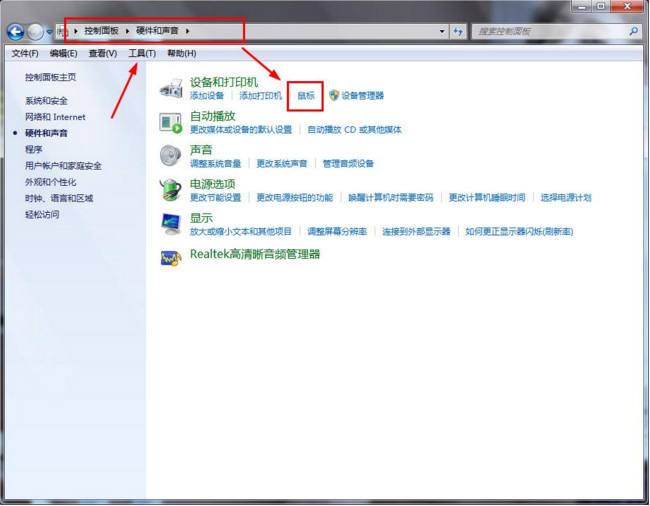Open 网络和 Internet in sidebar
This screenshot has width=650, height=506.
(x=55, y=117)
